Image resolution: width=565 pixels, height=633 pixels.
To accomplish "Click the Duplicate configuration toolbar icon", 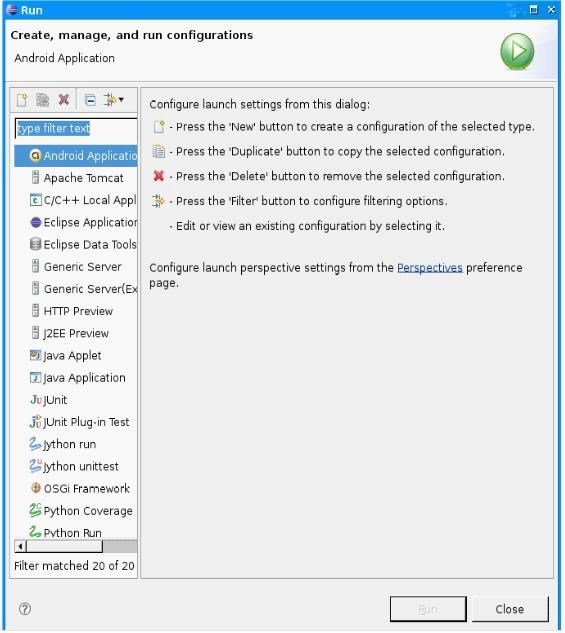I will click(x=42, y=100).
